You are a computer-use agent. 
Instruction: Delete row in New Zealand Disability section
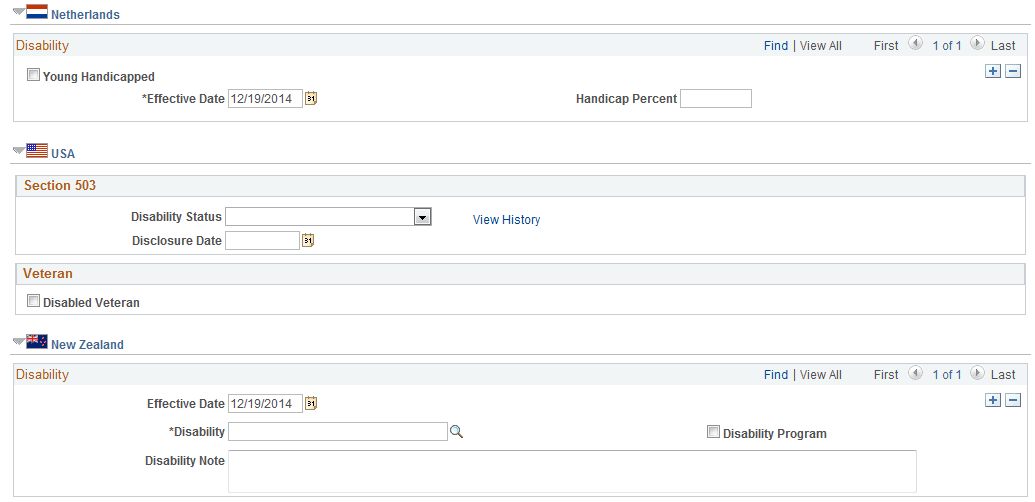1013,400
